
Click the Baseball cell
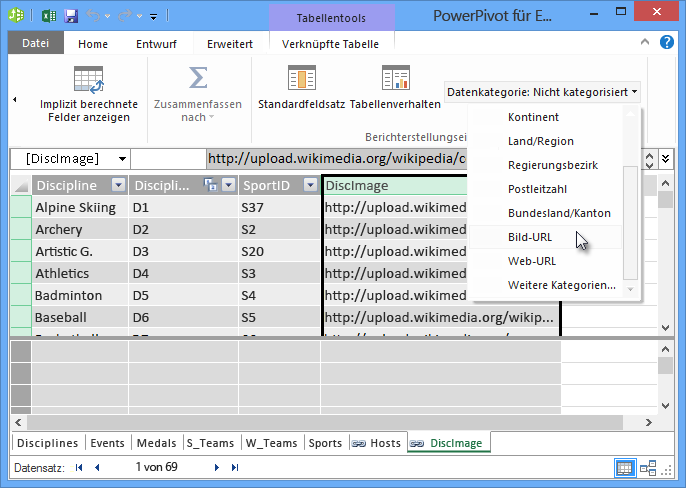(x=80, y=317)
